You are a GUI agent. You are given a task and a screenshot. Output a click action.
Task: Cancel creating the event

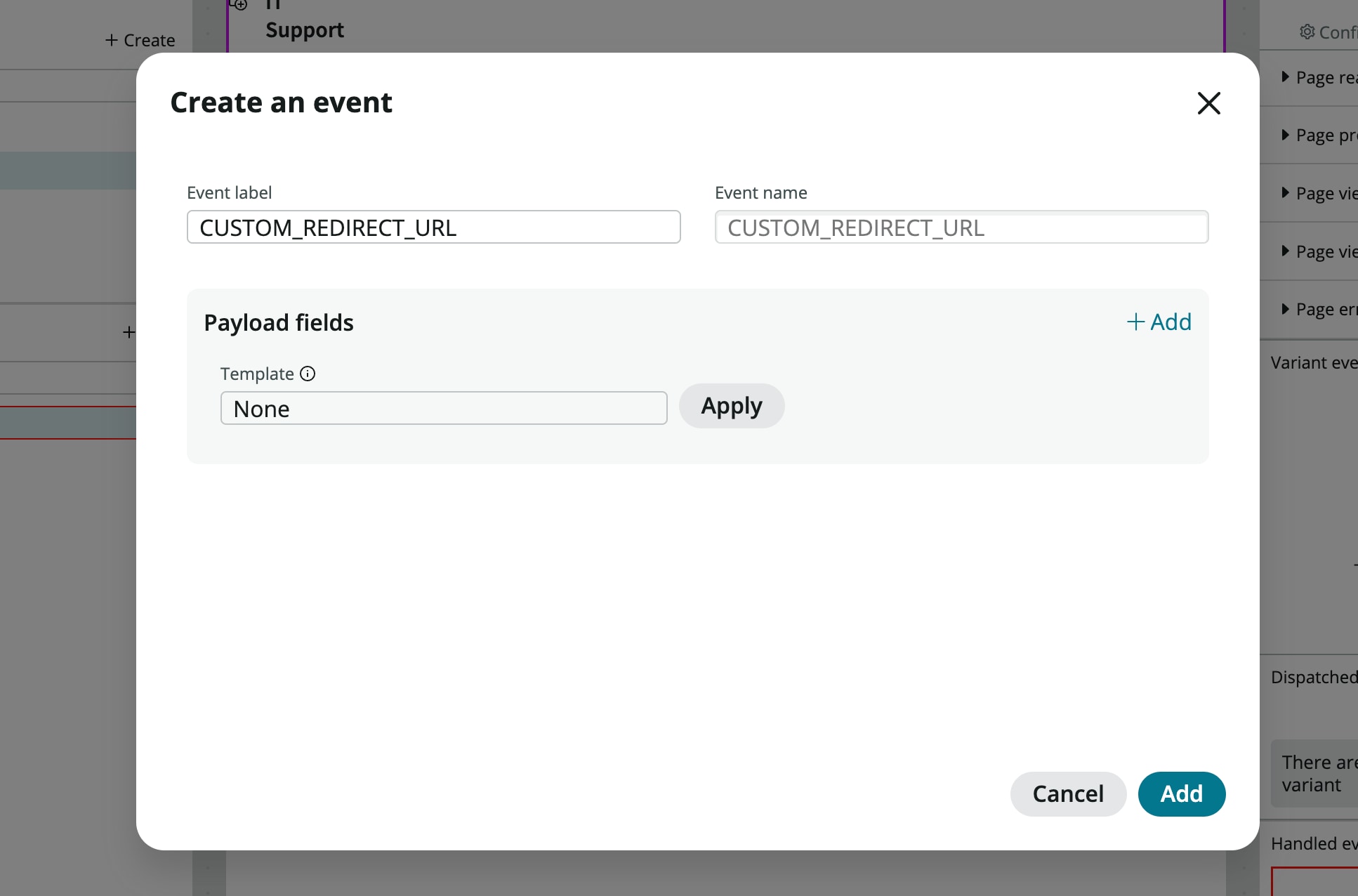click(x=1068, y=793)
